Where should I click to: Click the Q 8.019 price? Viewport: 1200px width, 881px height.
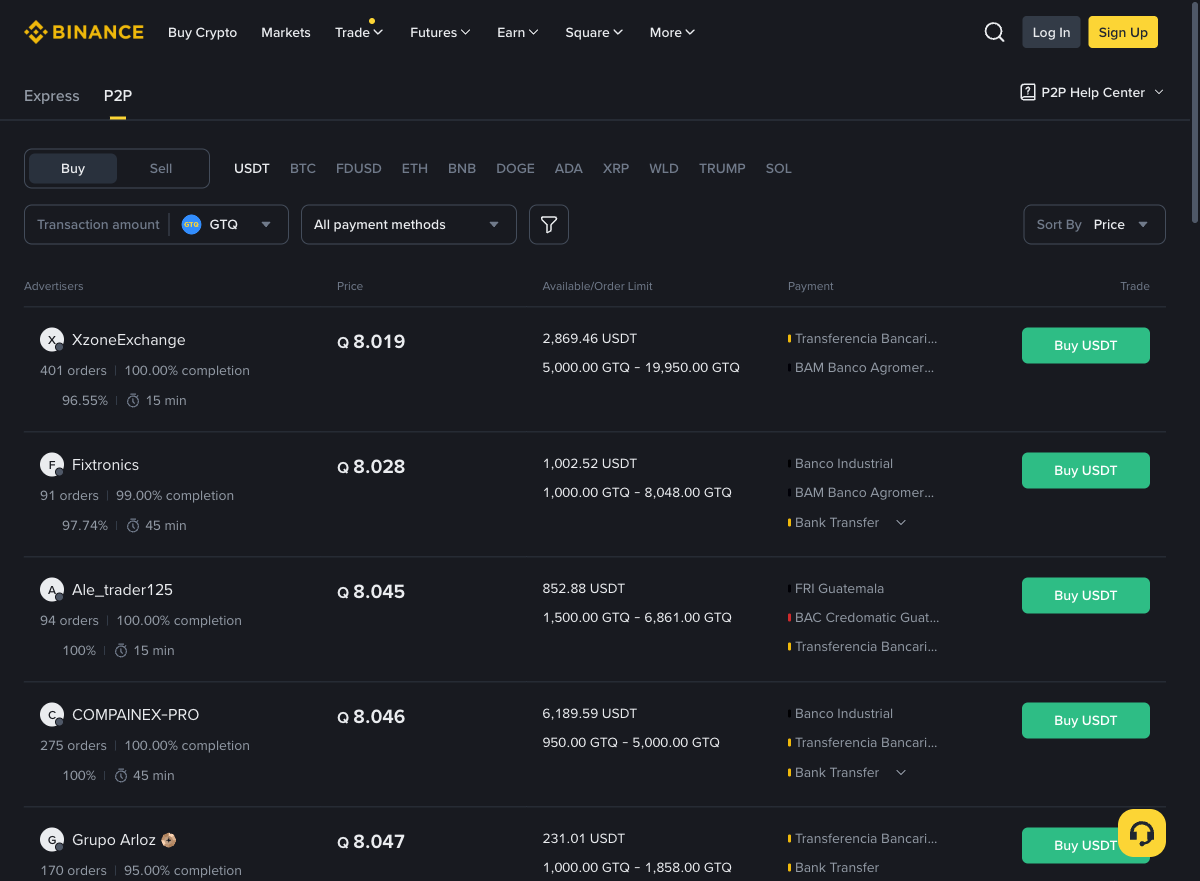[371, 342]
